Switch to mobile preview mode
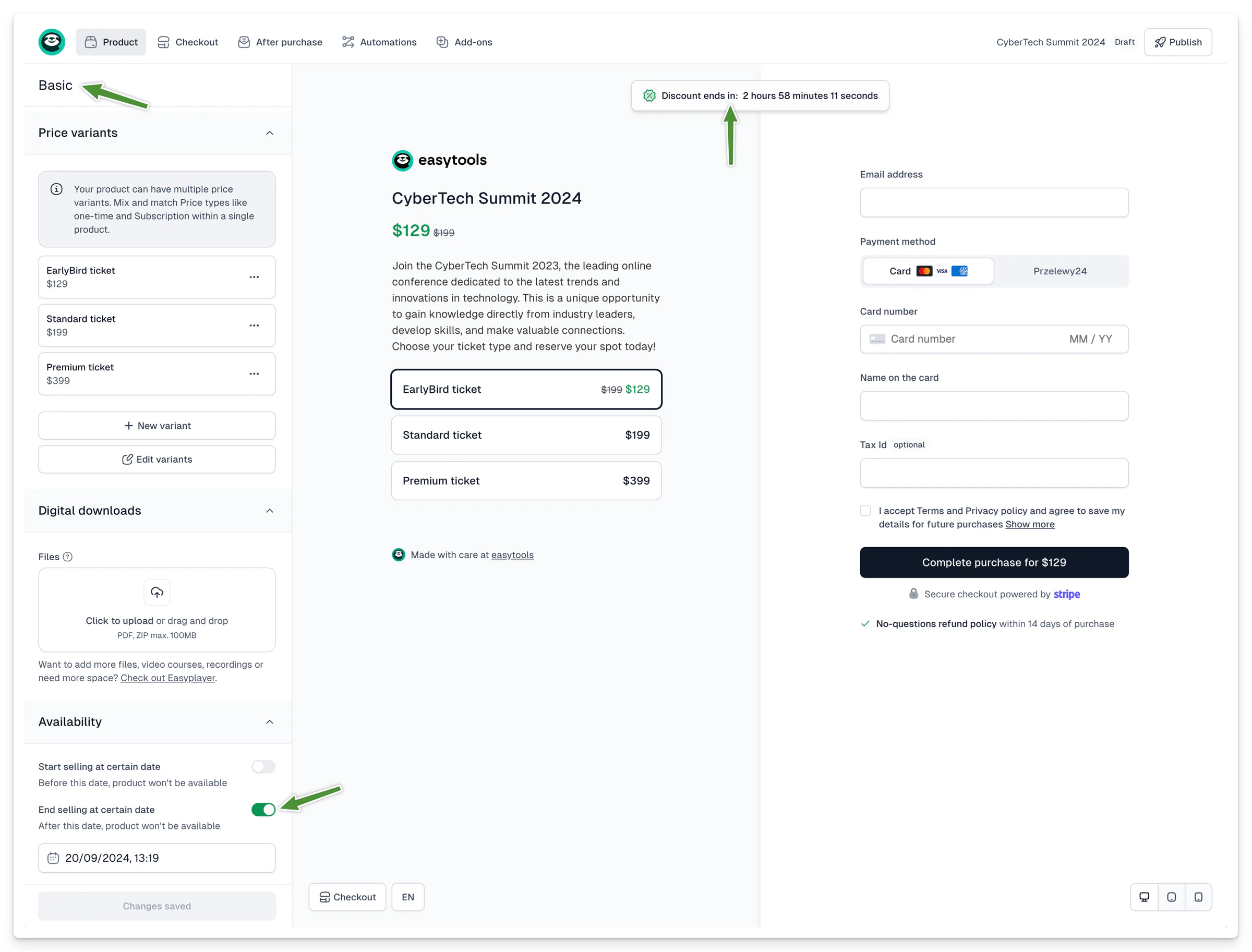The height and width of the screenshot is (952, 1252). [1198, 897]
